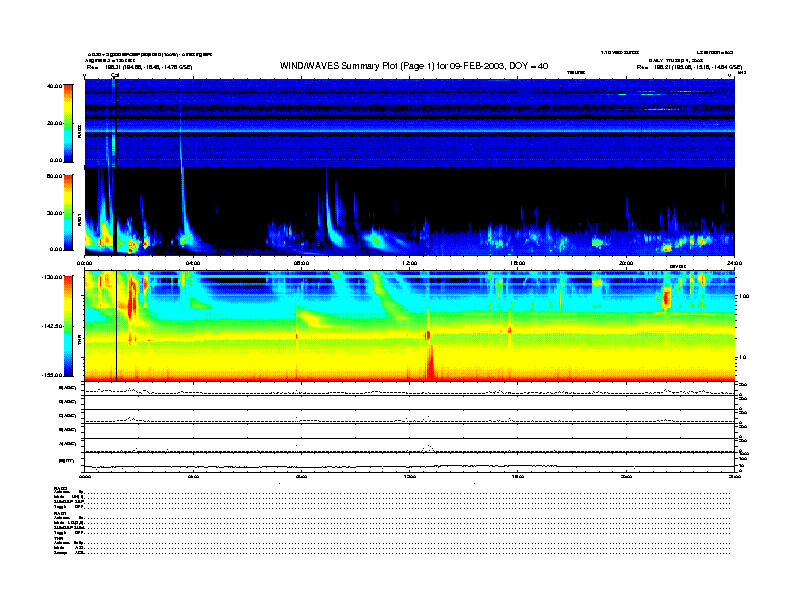Click the black vertical Cal line in TNR panel

(117, 326)
